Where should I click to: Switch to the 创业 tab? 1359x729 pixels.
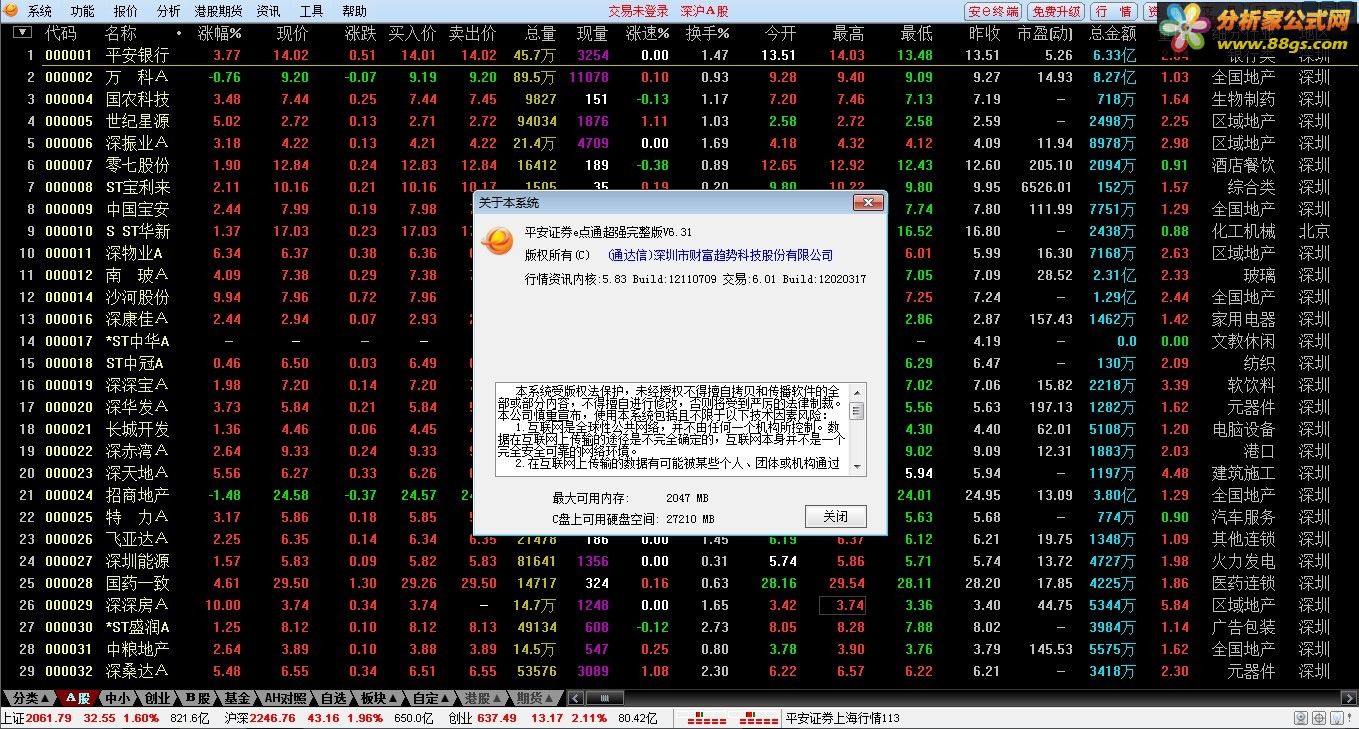157,698
